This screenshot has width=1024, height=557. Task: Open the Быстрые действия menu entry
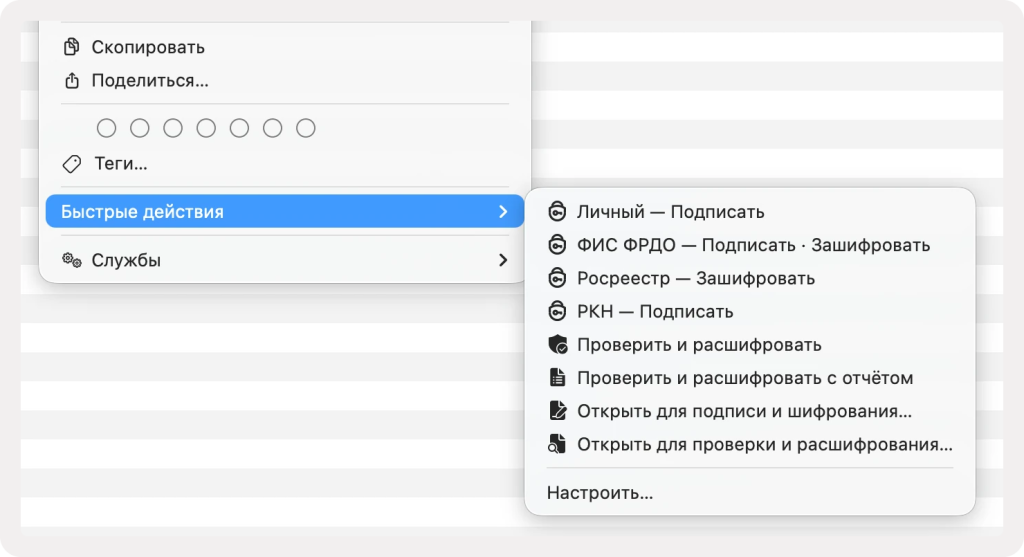point(285,212)
